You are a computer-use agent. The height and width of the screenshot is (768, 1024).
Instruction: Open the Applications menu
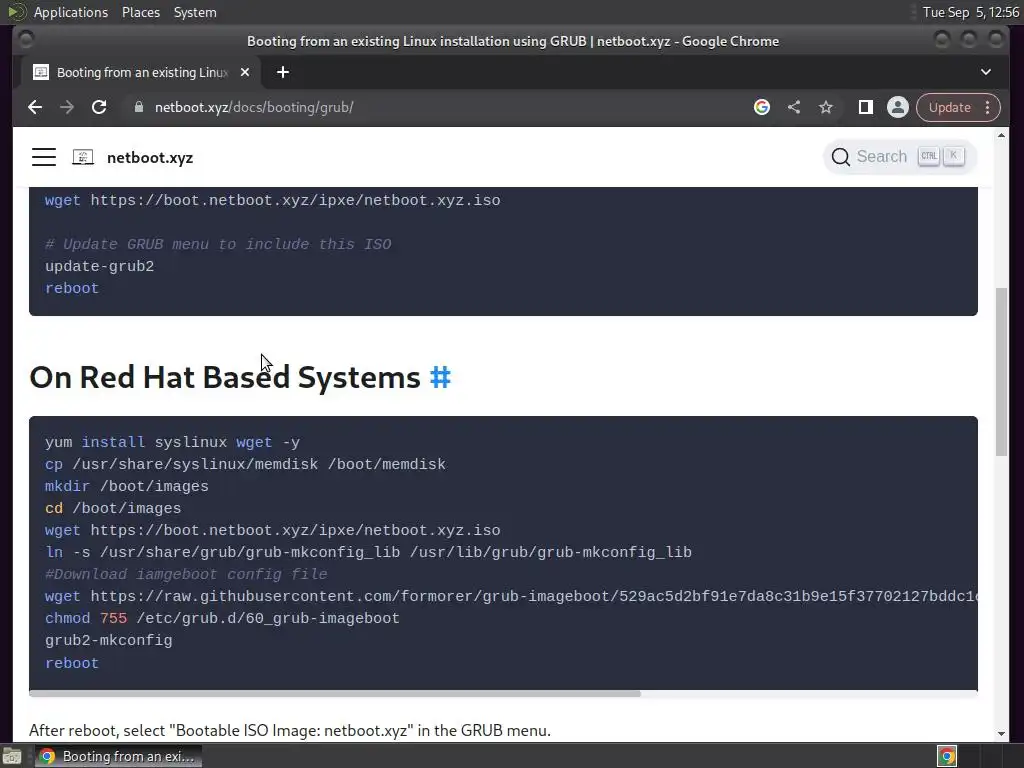pyautogui.click(x=71, y=12)
